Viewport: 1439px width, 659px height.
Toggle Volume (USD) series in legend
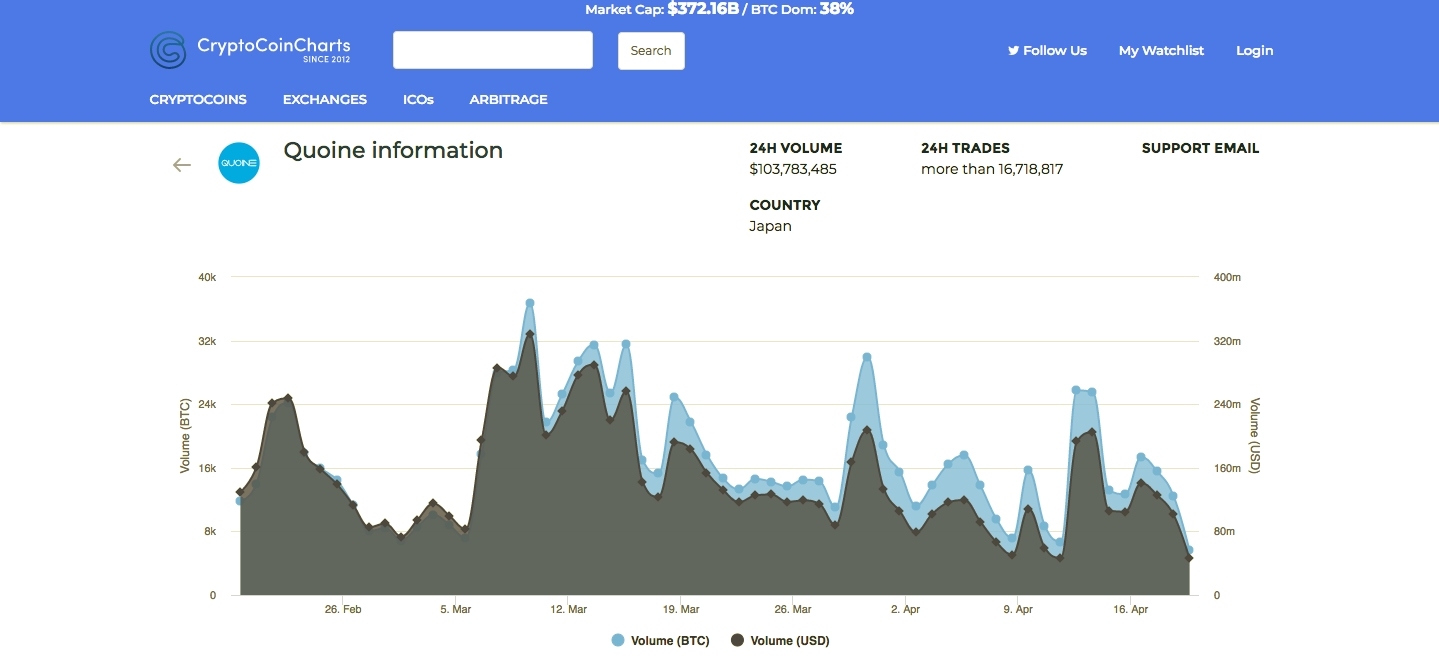pyautogui.click(x=780, y=641)
